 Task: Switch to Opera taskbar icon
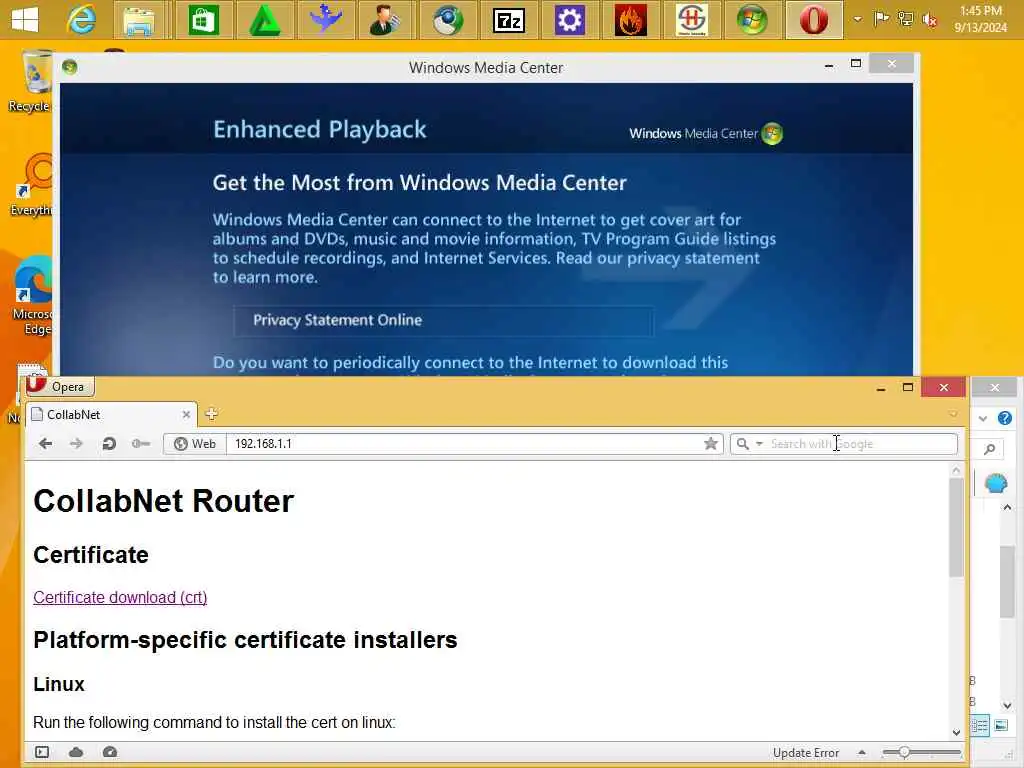[814, 20]
